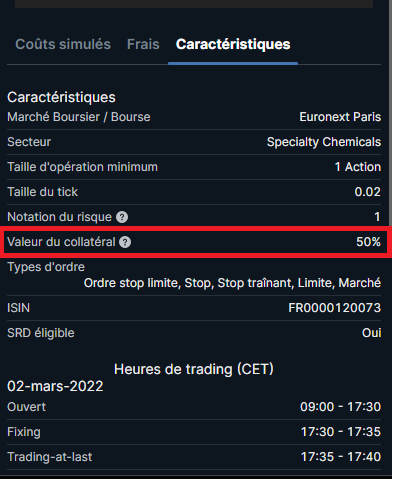Click the Euronext Paris exchange value
Screen dimensions: 393x479
(x=340, y=117)
